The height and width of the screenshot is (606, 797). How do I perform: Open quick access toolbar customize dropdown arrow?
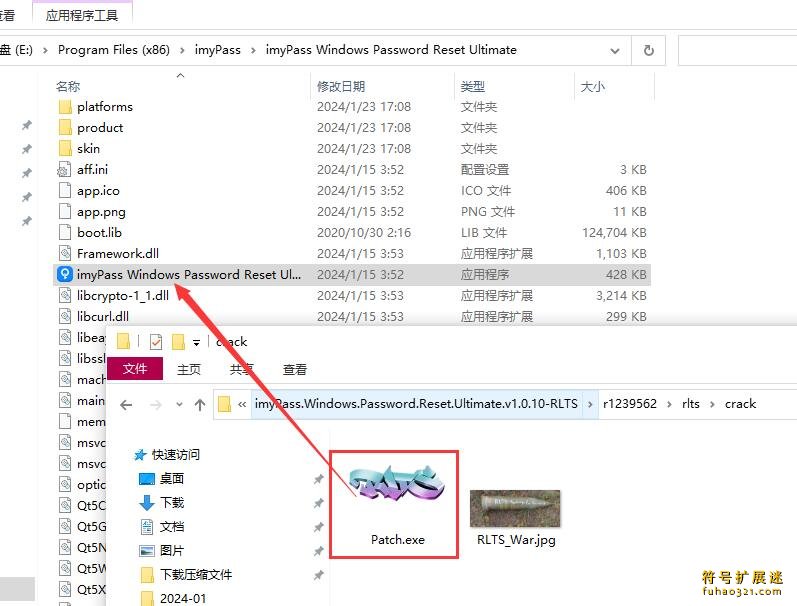196,343
